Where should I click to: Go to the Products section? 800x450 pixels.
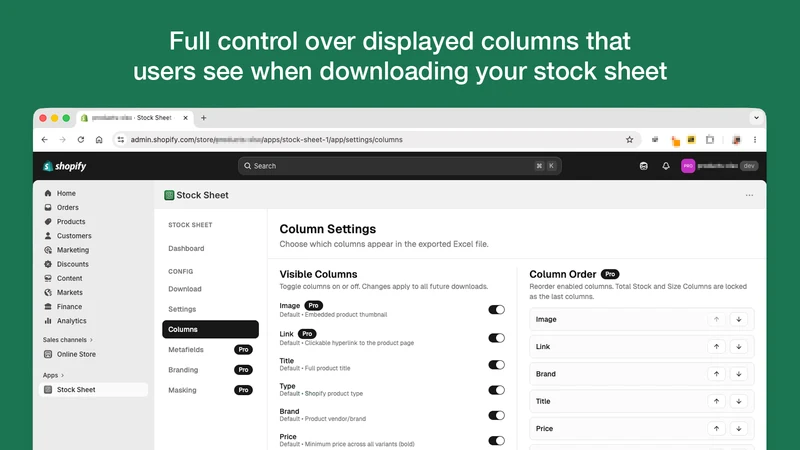(x=71, y=222)
